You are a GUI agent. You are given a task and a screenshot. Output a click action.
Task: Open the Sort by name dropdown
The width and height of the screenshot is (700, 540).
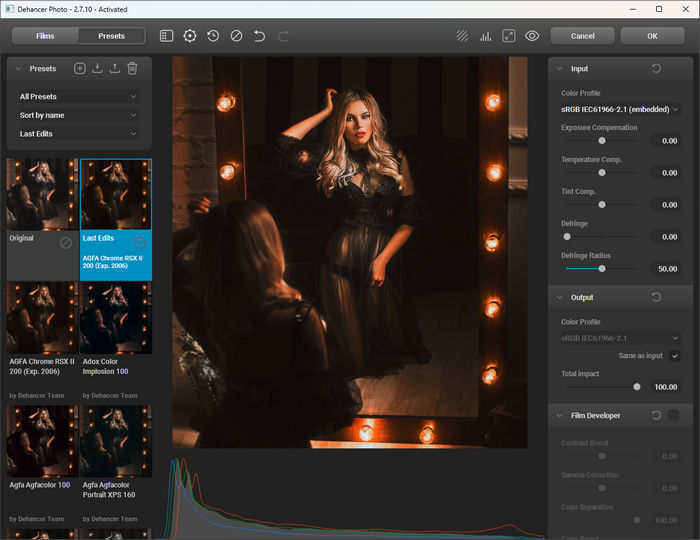[78, 115]
